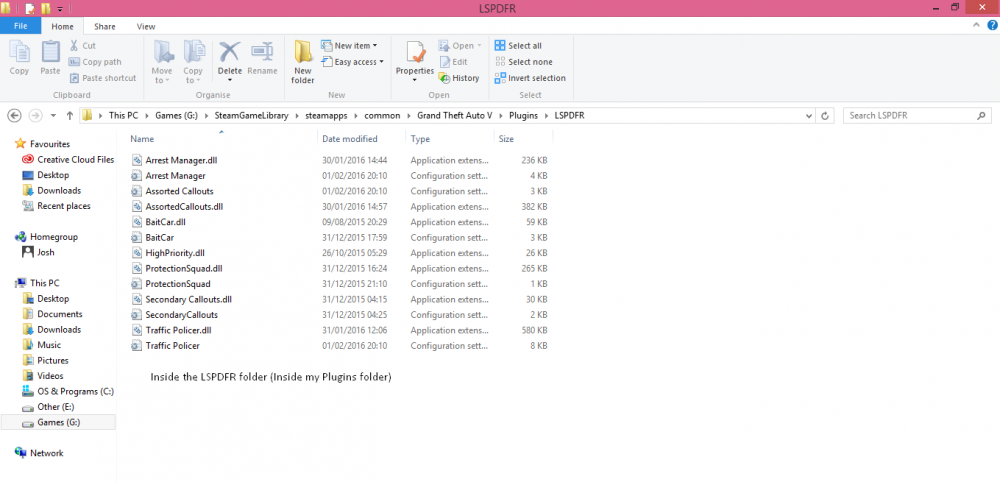The height and width of the screenshot is (482, 1000).
Task: Open the New item dropdown
Action: [349, 45]
